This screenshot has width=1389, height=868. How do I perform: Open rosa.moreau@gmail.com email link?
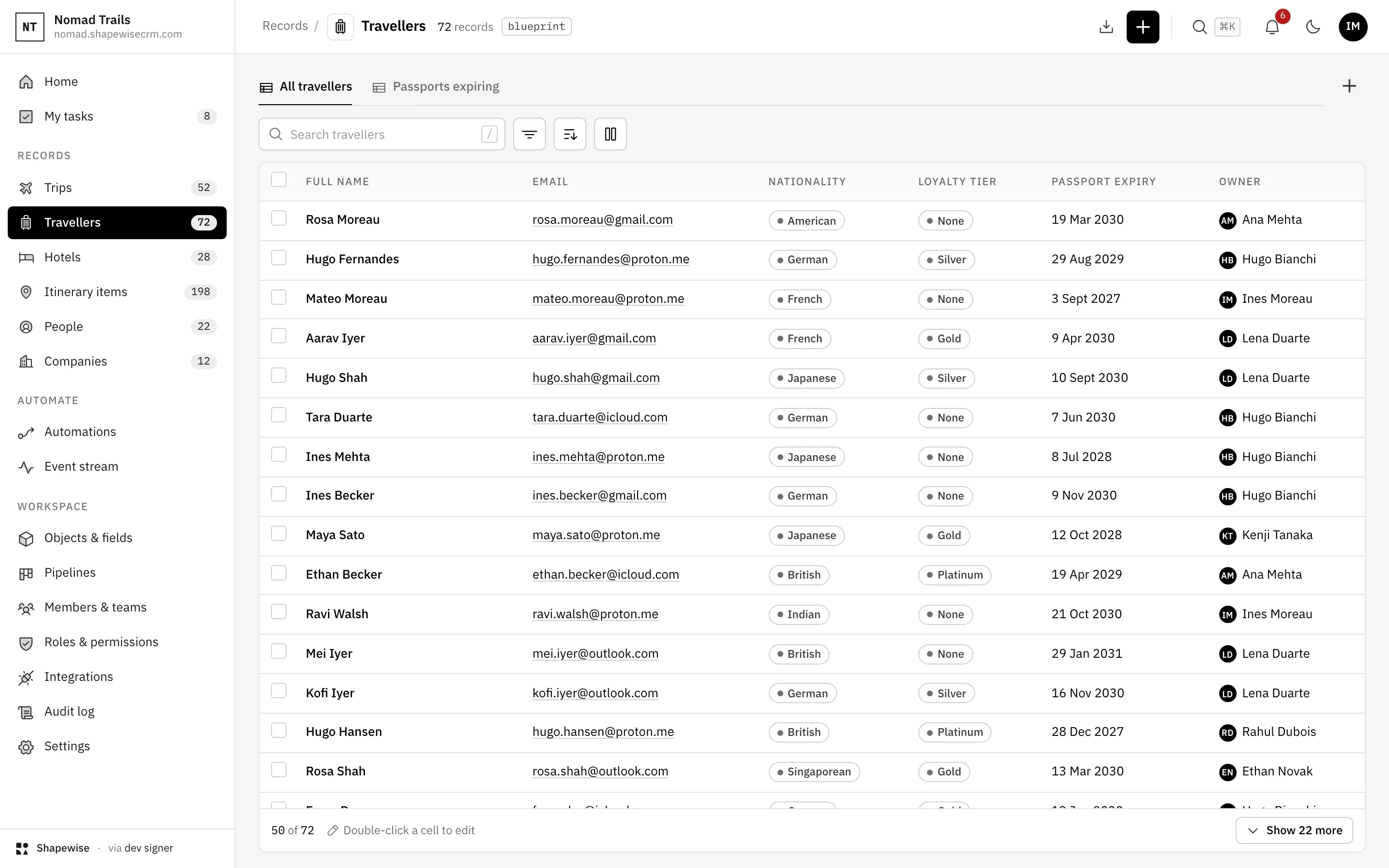tap(602, 219)
